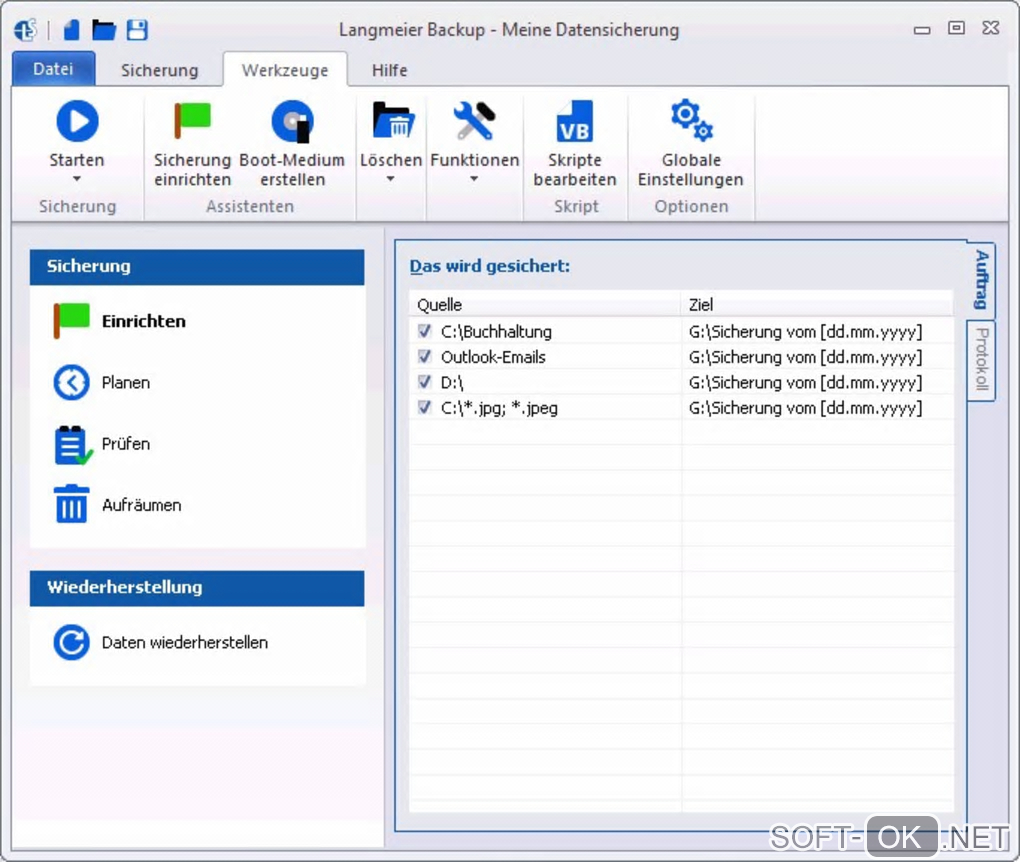This screenshot has height=862, width=1020.
Task: Click the Aufräumen trash icon
Action: [71, 505]
